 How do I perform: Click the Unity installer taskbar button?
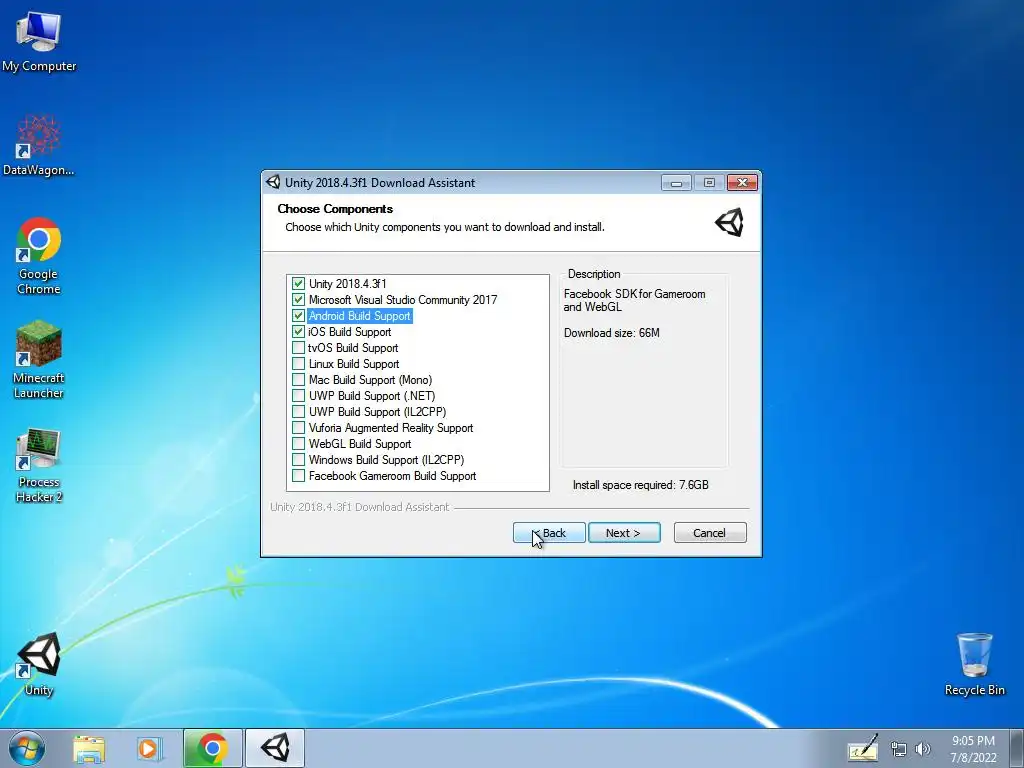coord(275,748)
